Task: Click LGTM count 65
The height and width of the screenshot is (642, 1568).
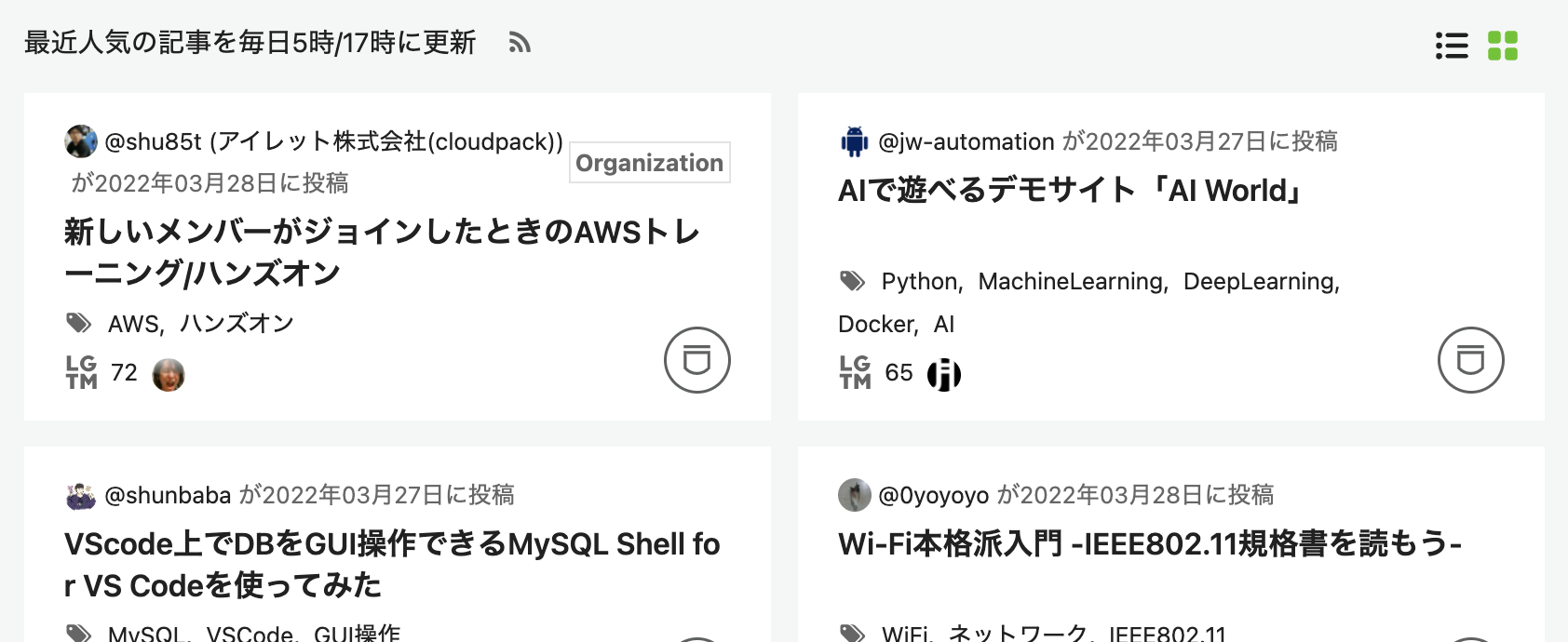Action: (x=899, y=373)
